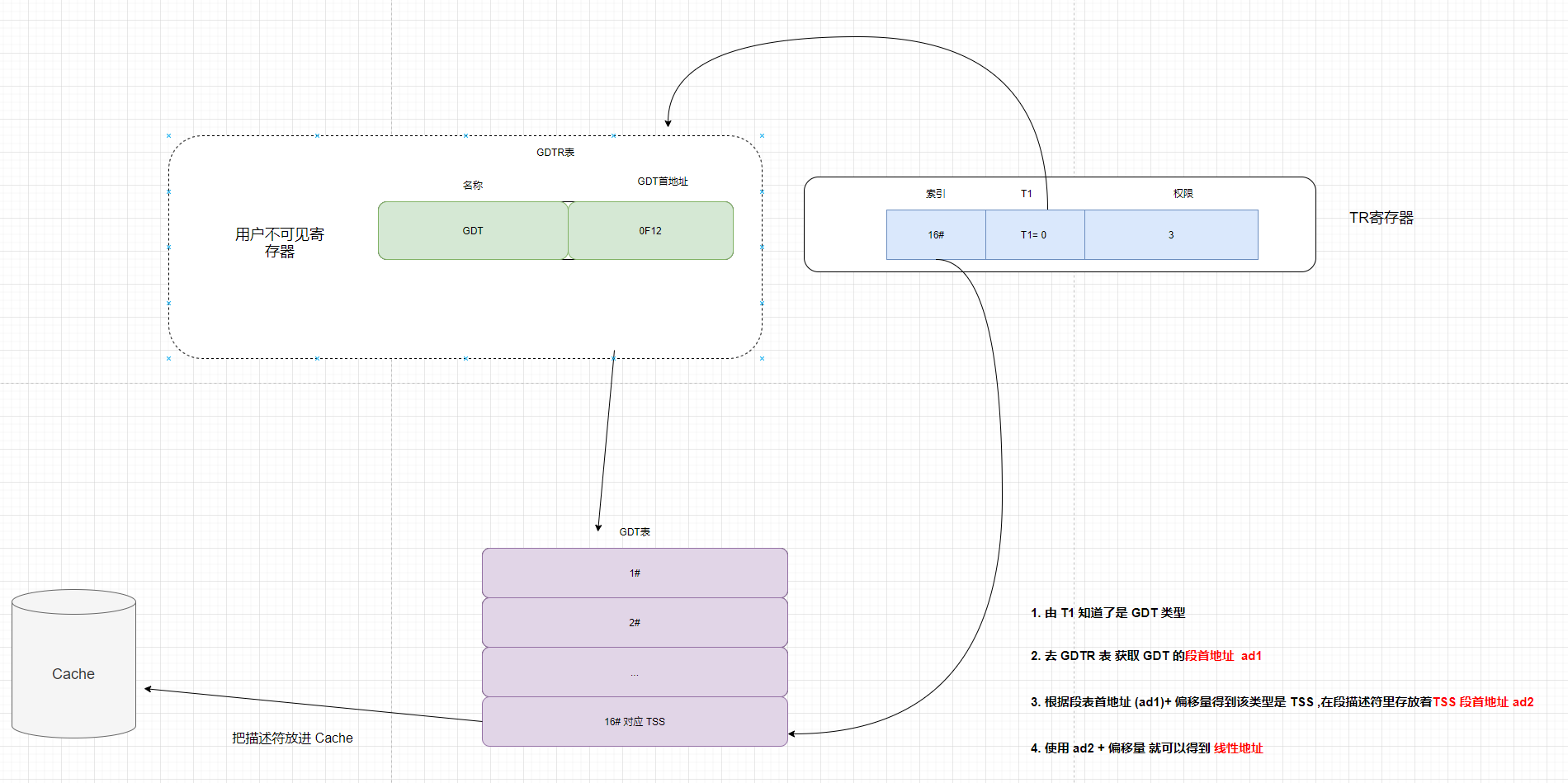Click step 3 text about TSS segment address
Viewport: 1568px width, 783px height.
[1282, 702]
